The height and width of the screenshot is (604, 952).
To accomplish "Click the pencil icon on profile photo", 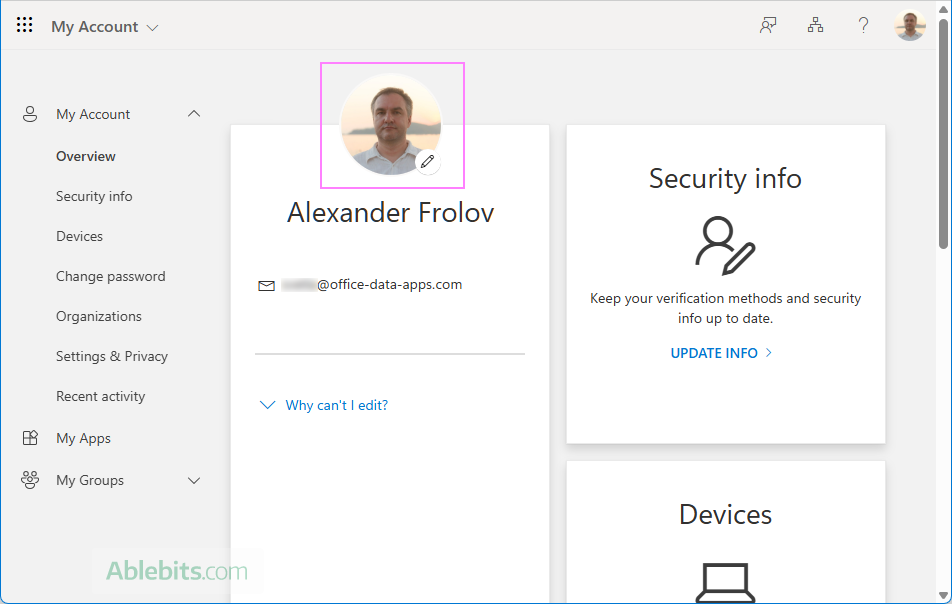I will click(428, 161).
